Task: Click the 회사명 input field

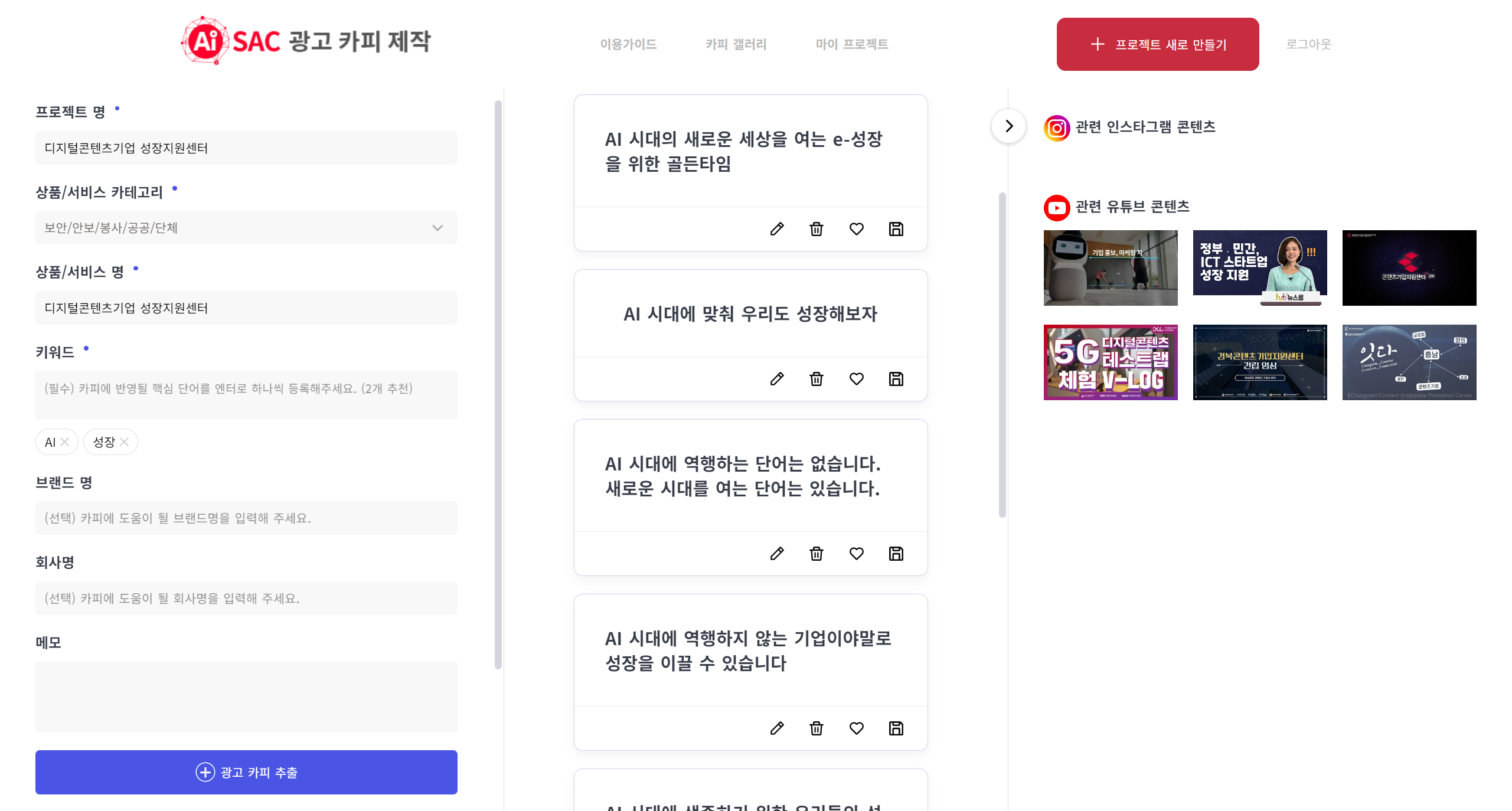Action: pos(246,599)
